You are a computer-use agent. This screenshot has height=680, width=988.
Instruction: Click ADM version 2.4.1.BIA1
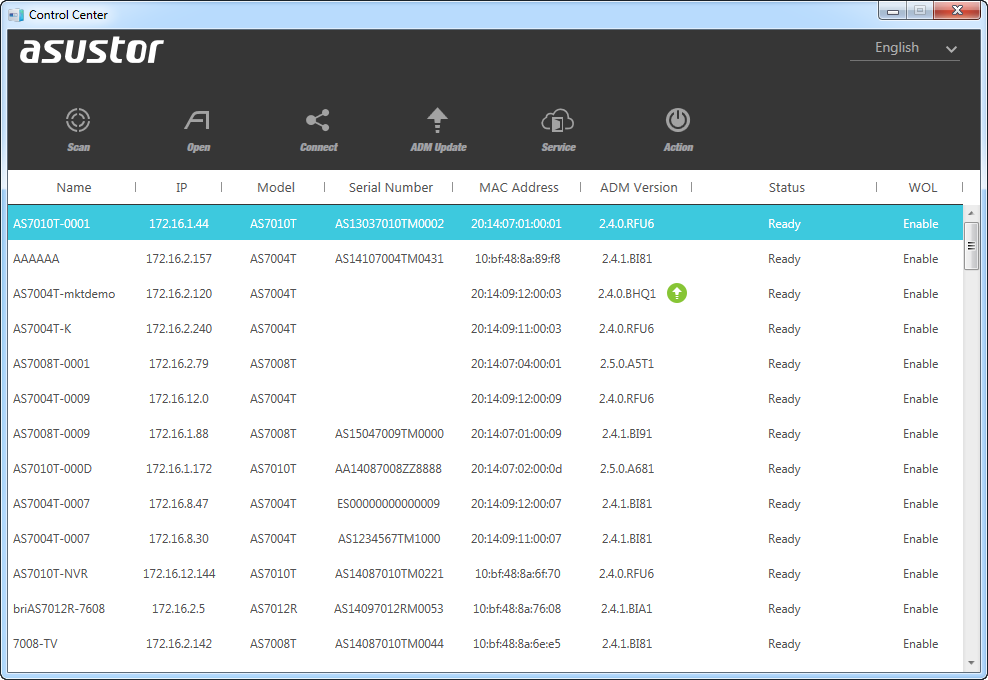pos(627,609)
